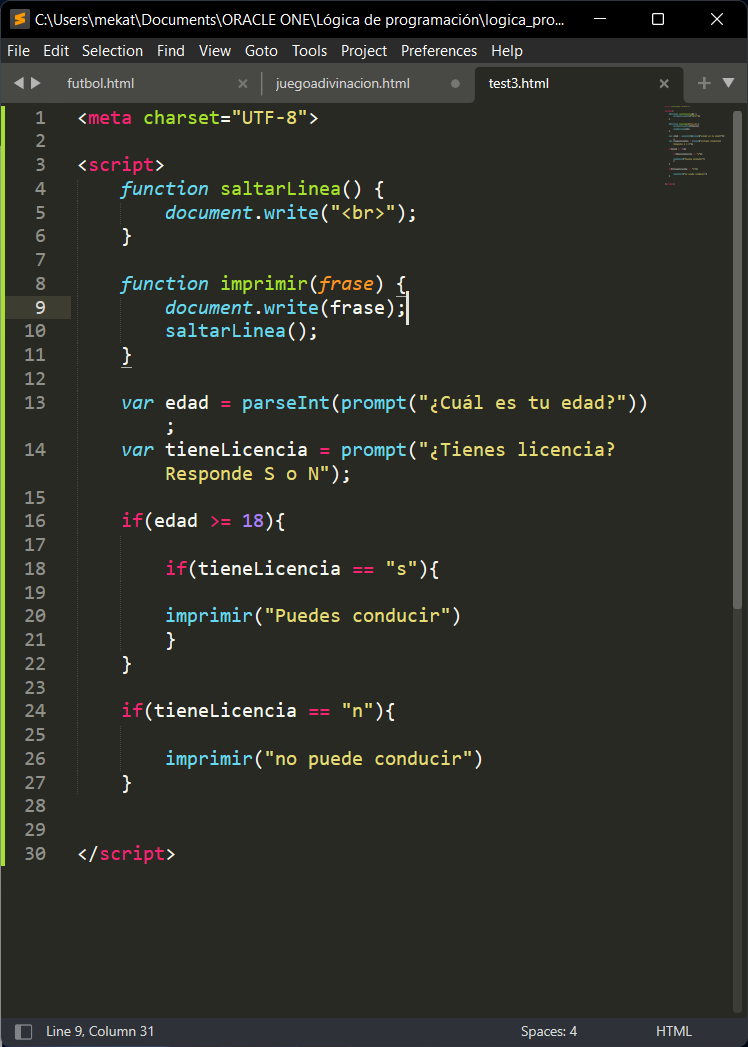Screen dimensions: 748x1047
Task: Open the Preferences menu
Action: (x=439, y=51)
